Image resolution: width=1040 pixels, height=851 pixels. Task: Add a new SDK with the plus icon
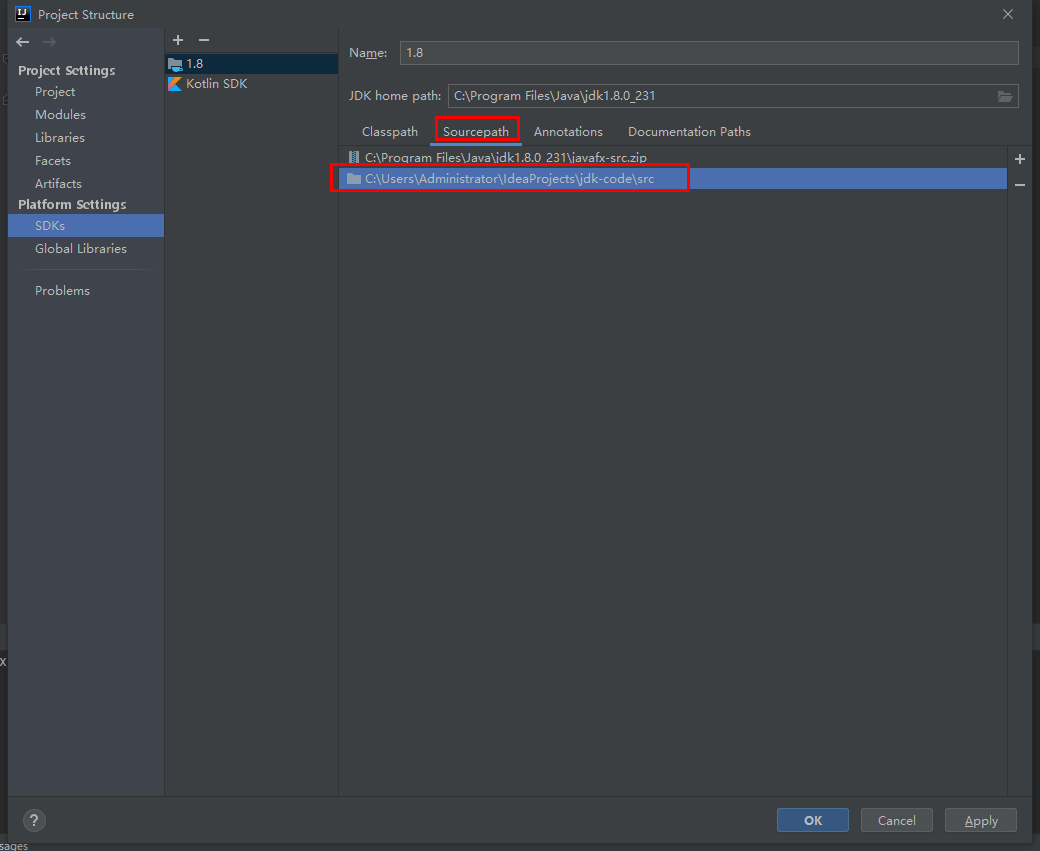178,40
